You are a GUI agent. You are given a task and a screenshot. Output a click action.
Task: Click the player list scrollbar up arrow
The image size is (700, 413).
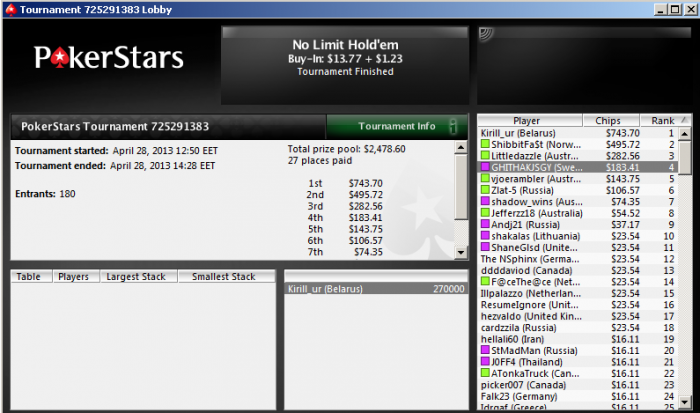pyautogui.click(x=685, y=133)
